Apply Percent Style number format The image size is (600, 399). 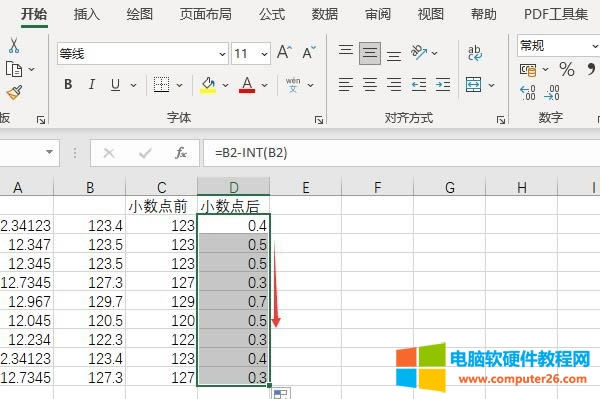click(x=567, y=69)
